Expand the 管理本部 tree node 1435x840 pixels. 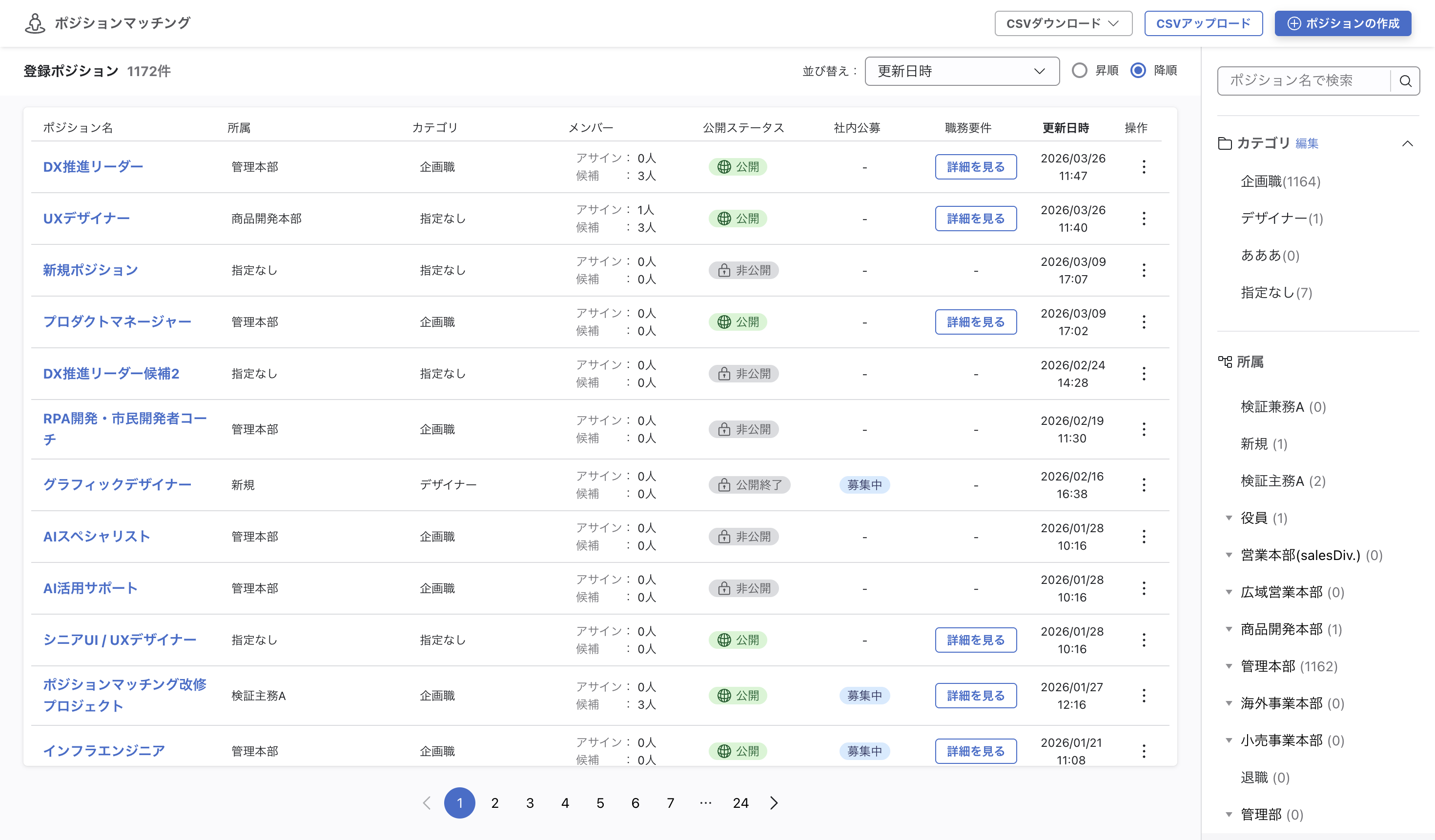[1229, 666]
